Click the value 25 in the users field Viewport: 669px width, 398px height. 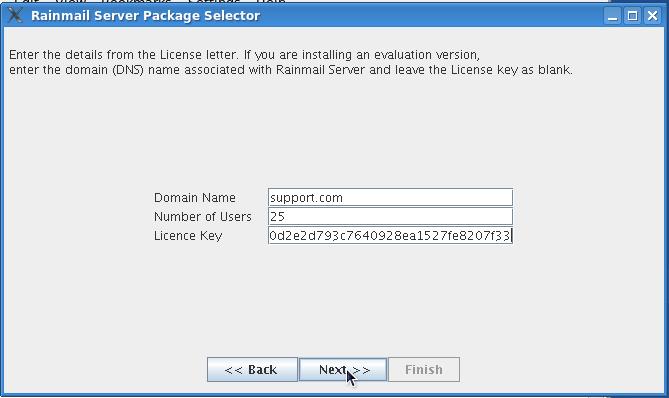[277, 217]
